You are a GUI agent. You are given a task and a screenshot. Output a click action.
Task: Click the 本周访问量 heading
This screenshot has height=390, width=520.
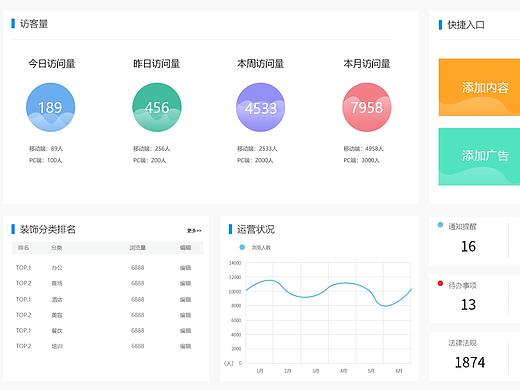261,63
